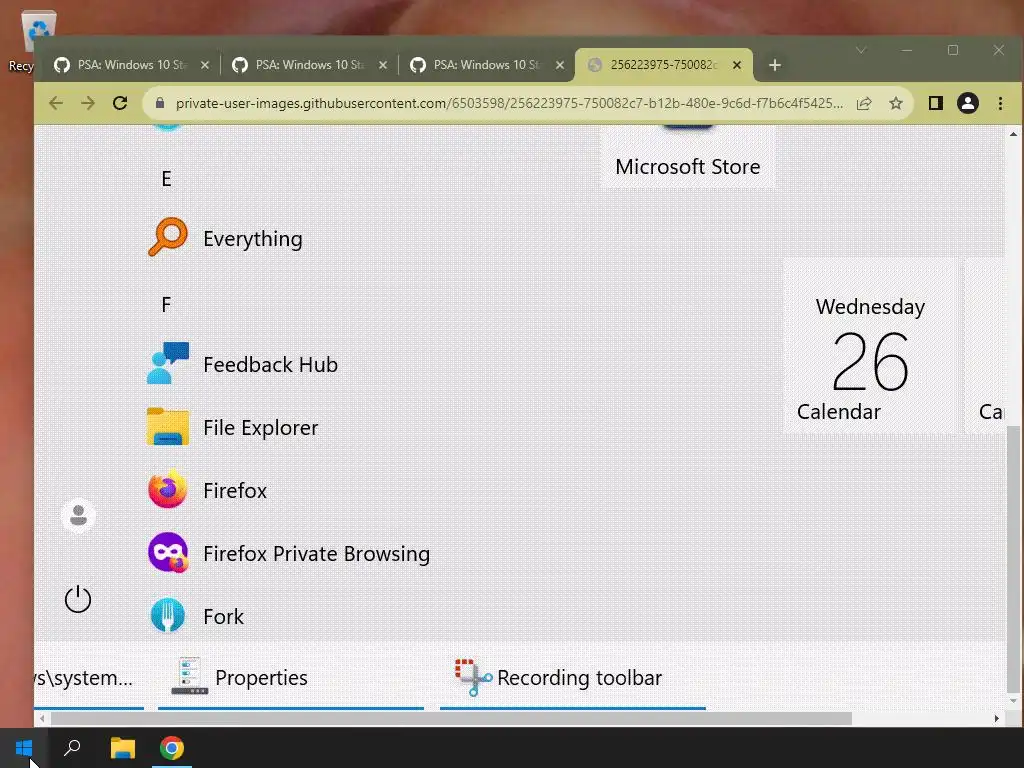Screen dimensions: 1024x768
Task: View site security lock information
Action: [x=160, y=103]
